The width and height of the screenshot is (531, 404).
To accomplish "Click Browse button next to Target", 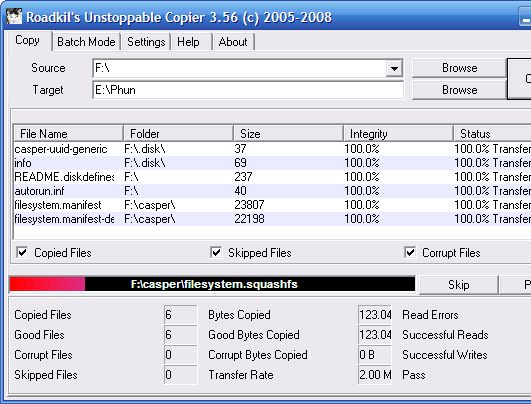I will [459, 90].
